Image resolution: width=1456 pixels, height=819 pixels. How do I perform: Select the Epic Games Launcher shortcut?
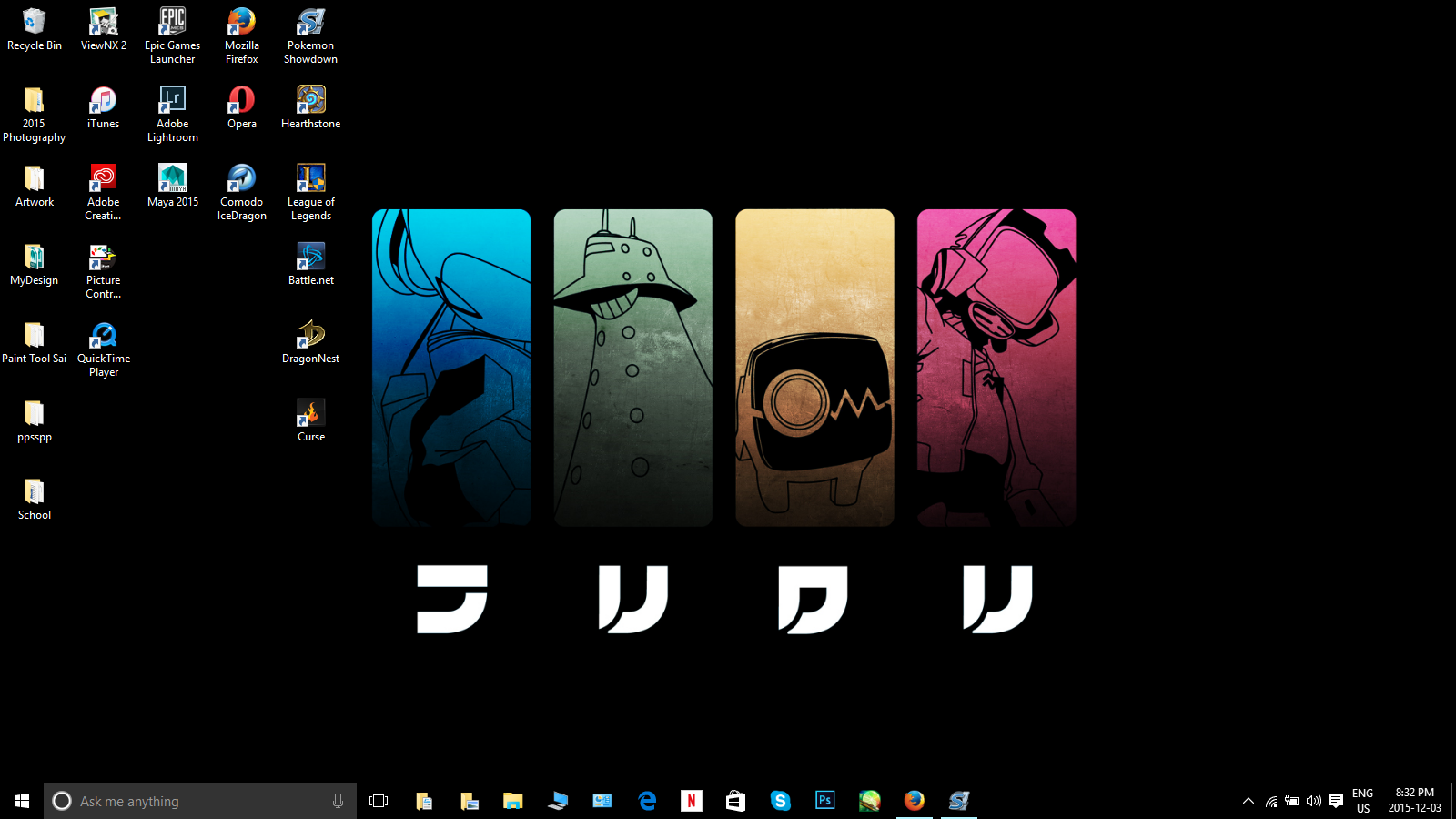coord(172,35)
